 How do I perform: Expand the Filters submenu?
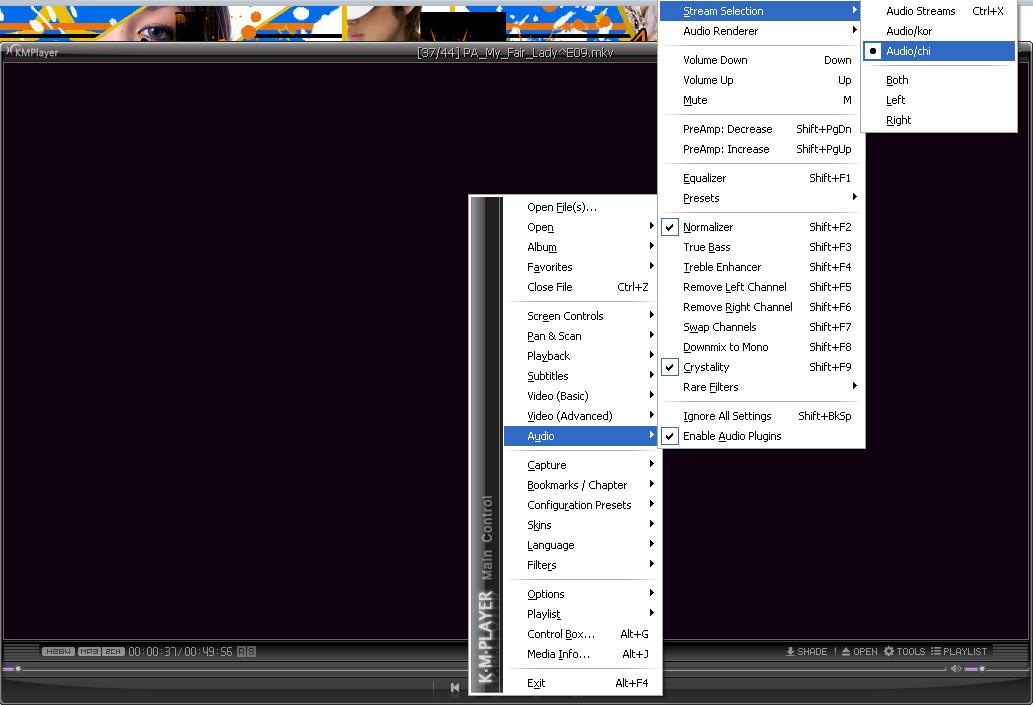pos(580,565)
